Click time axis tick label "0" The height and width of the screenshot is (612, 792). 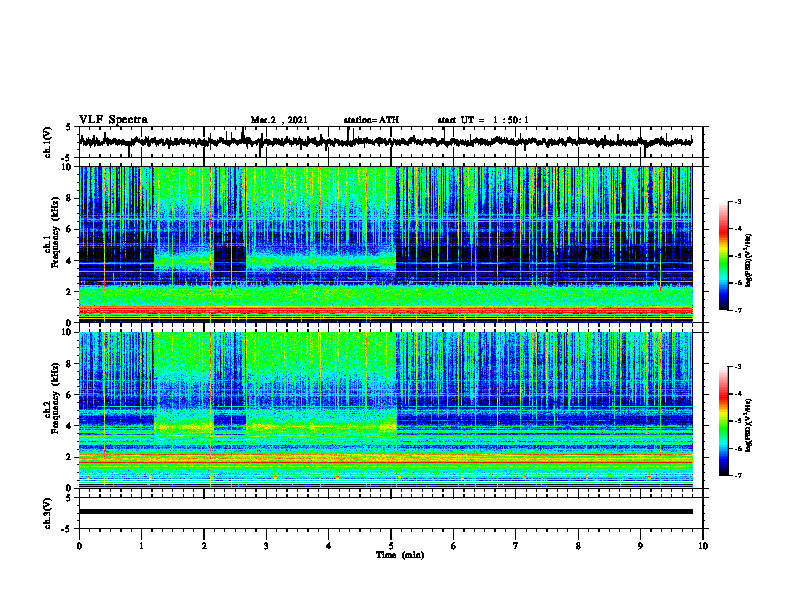79,546
